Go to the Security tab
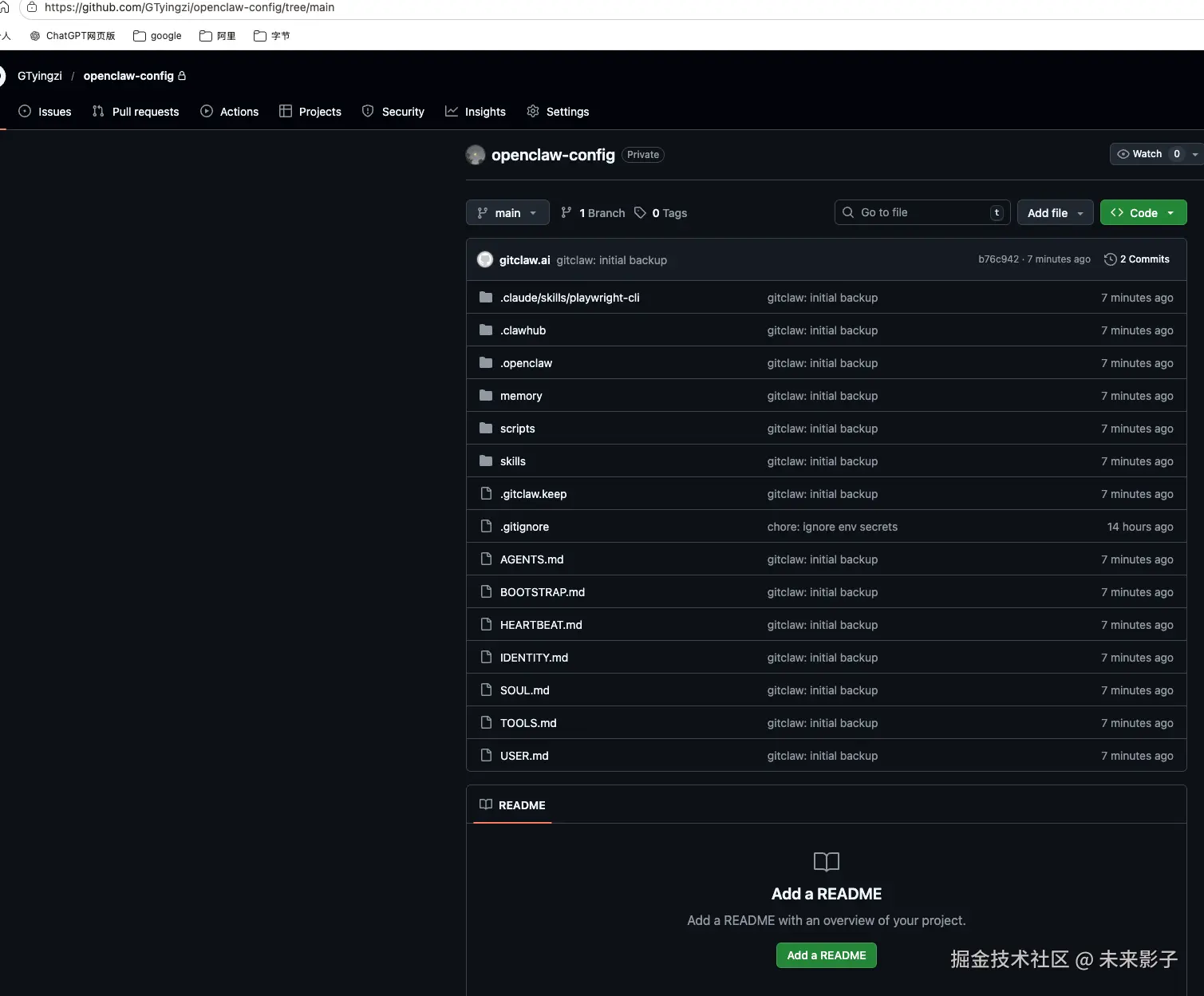The height and width of the screenshot is (996, 1204). (393, 112)
